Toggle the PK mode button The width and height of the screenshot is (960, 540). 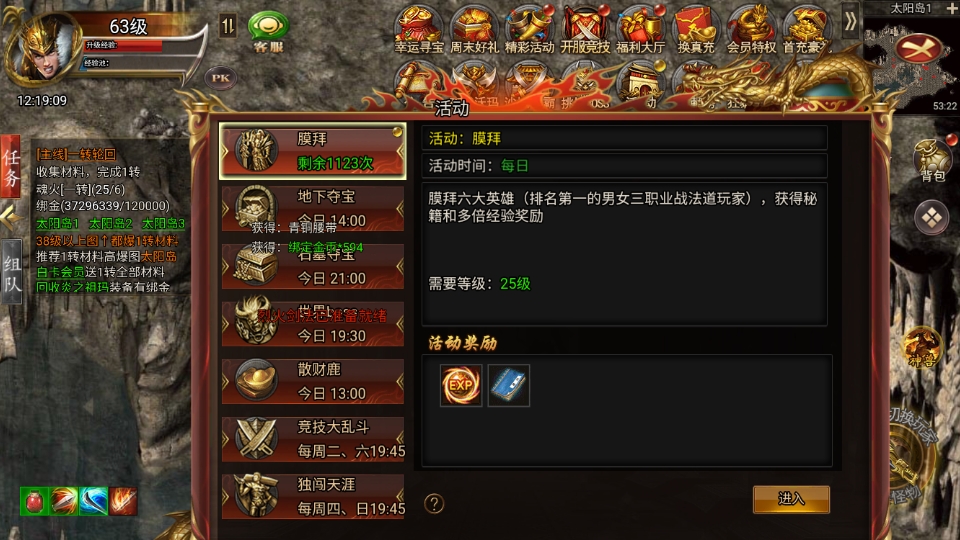(x=220, y=78)
